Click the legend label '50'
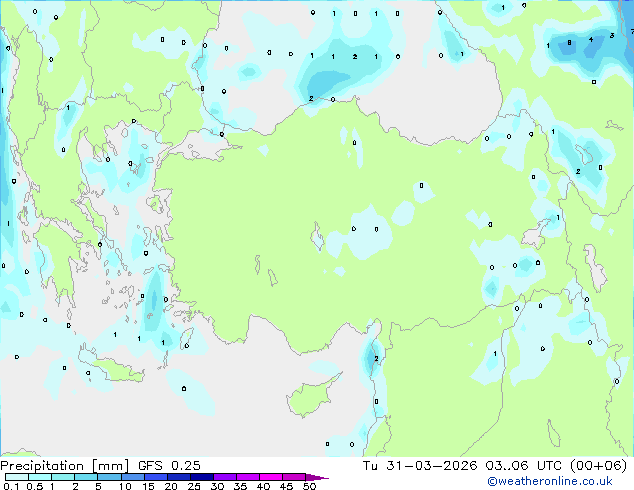Screen dimensions: 634x490 309,486
